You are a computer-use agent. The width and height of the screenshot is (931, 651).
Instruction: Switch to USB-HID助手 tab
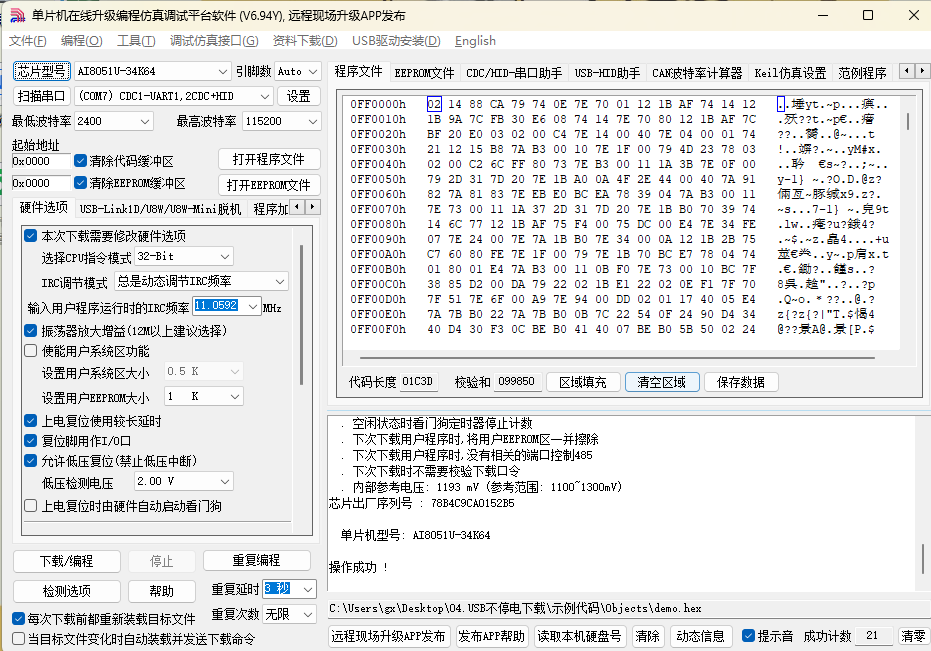[607, 73]
